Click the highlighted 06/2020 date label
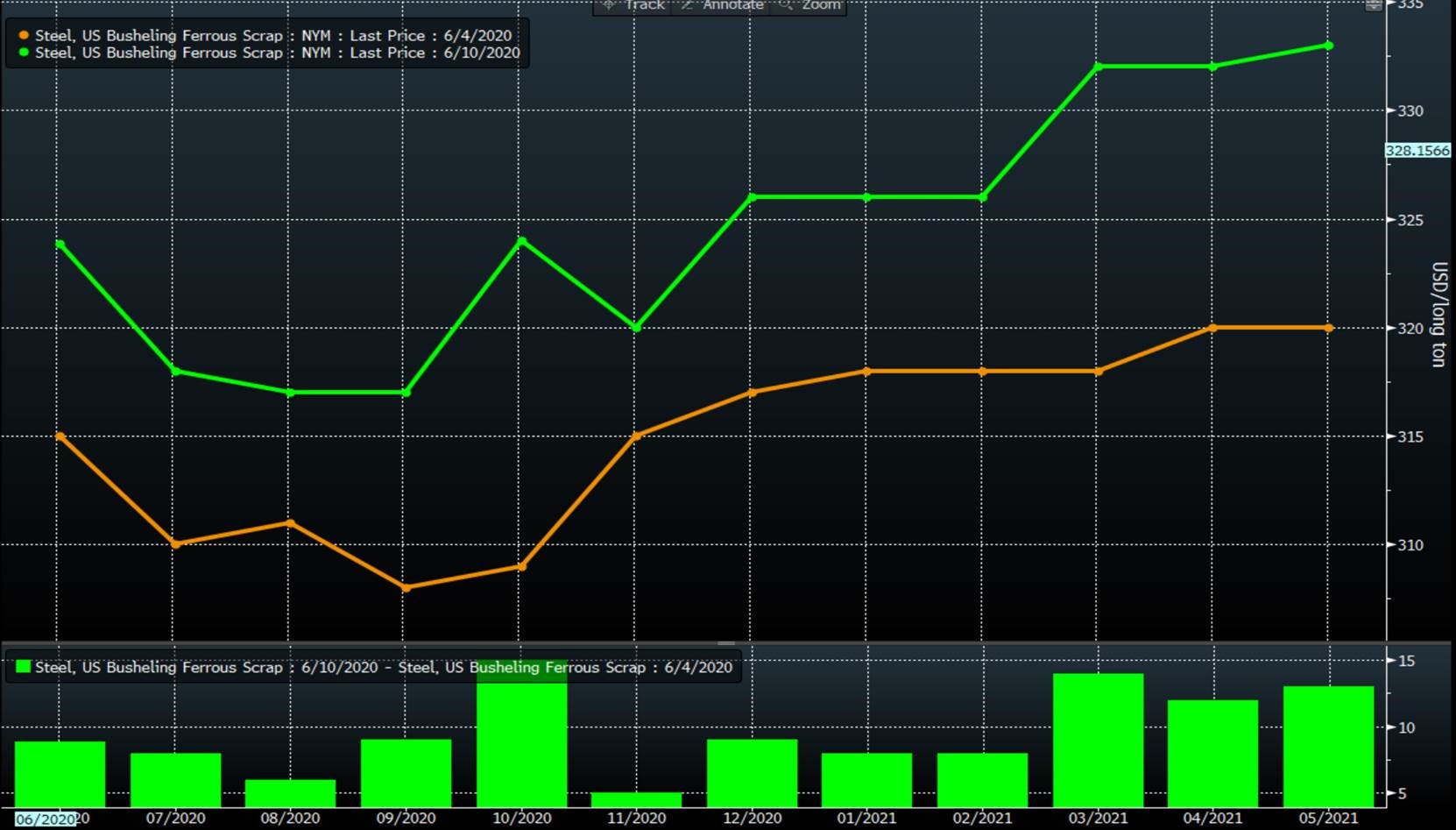Screen dimensions: 1456x830 coord(45,819)
